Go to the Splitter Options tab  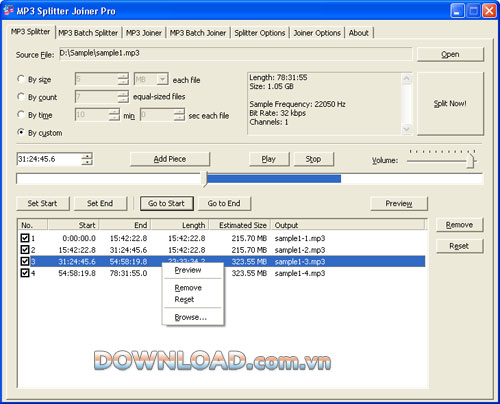260,33
